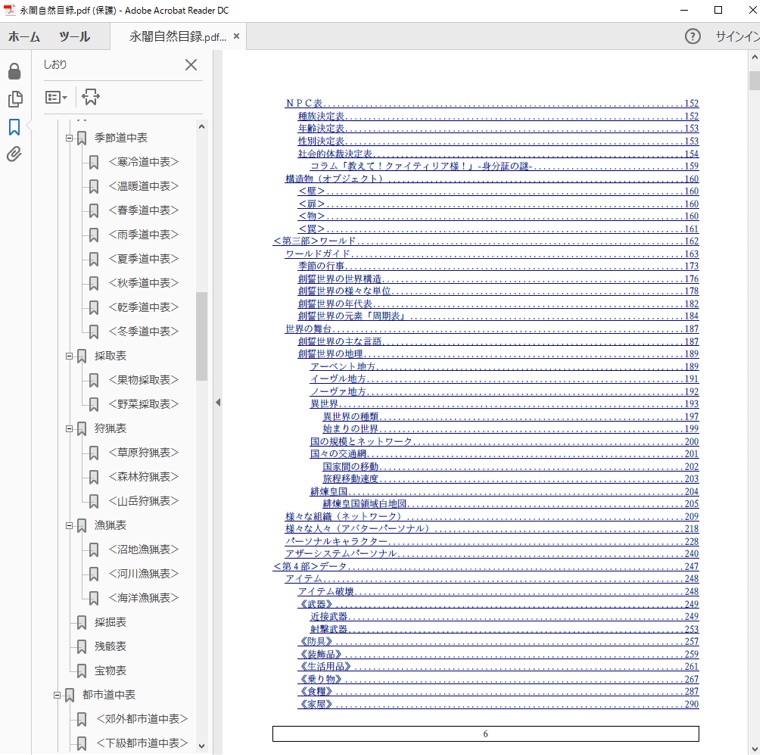Open the page thumbnails panel icon
The height and width of the screenshot is (755, 760).
click(x=15, y=99)
